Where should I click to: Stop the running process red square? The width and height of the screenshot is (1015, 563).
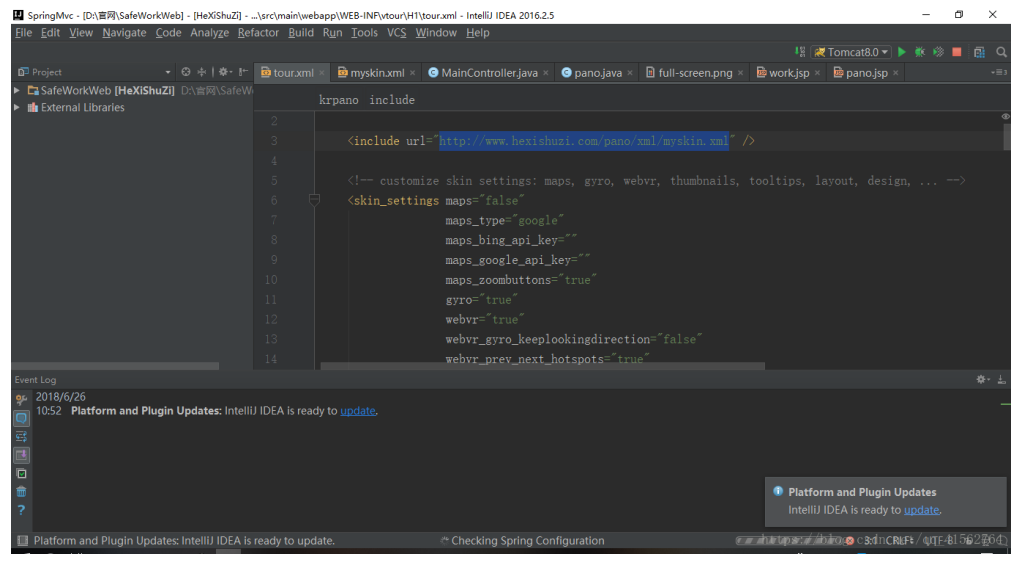click(x=957, y=52)
